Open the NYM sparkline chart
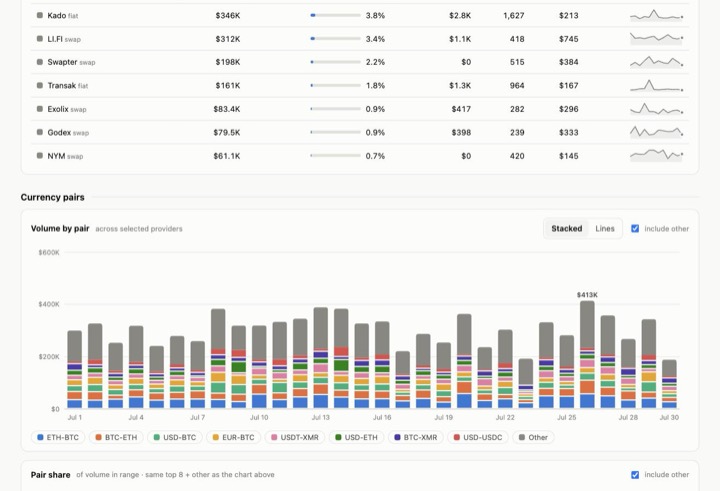 click(657, 156)
